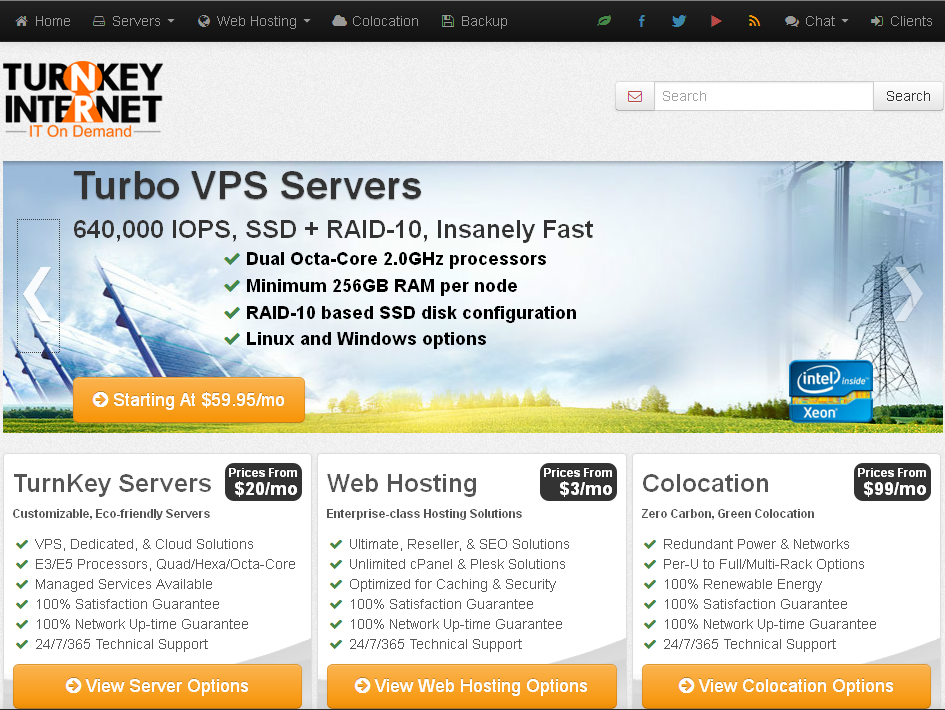Open the Twitter bird icon link
Viewport: 945px width, 710px height.
click(x=679, y=21)
